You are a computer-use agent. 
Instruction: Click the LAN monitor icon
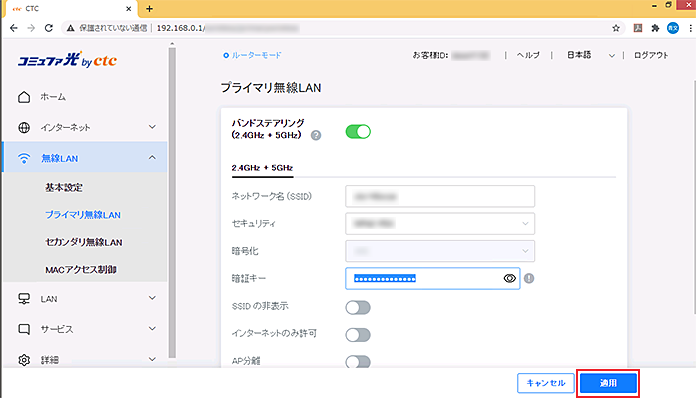point(24,299)
